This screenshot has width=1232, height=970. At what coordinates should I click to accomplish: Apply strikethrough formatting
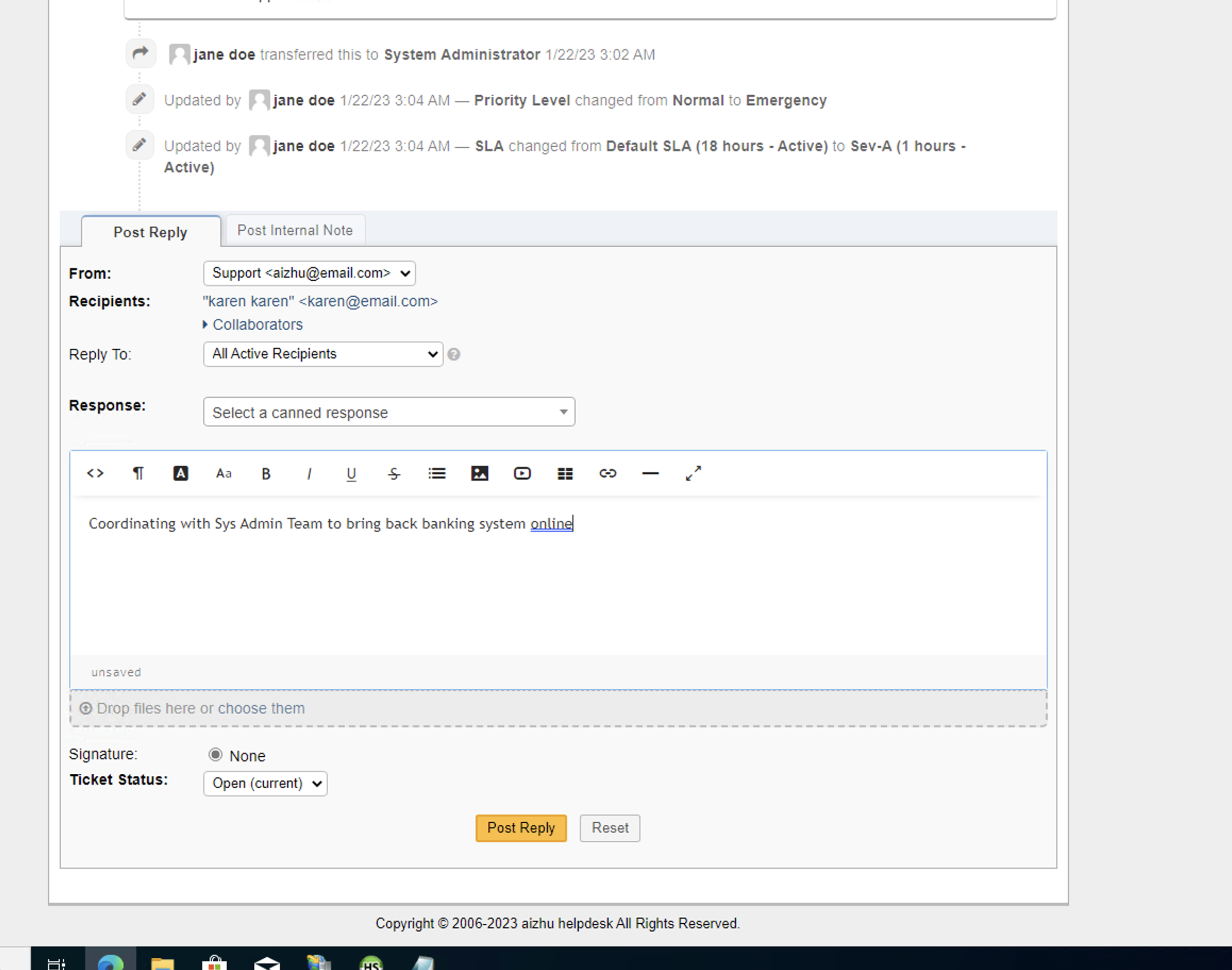point(394,473)
